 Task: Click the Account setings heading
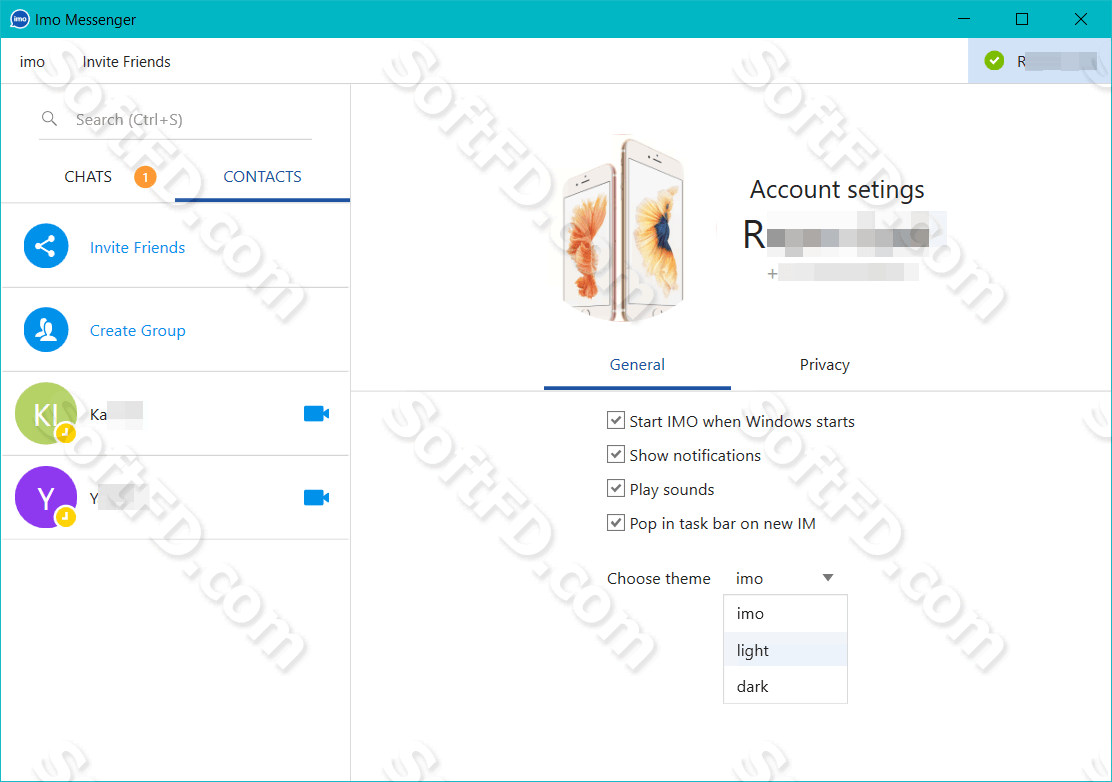837,189
